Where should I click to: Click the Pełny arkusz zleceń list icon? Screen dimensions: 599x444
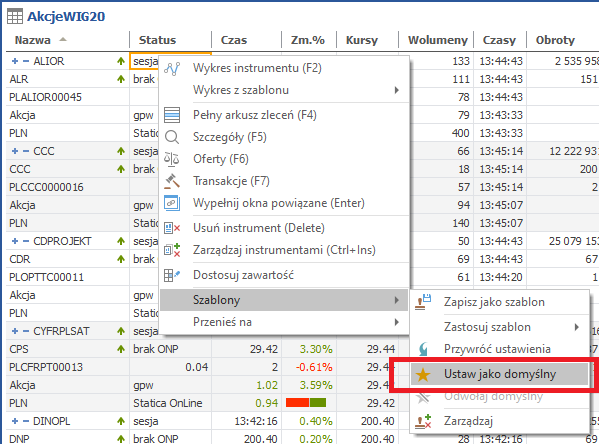coord(172,115)
